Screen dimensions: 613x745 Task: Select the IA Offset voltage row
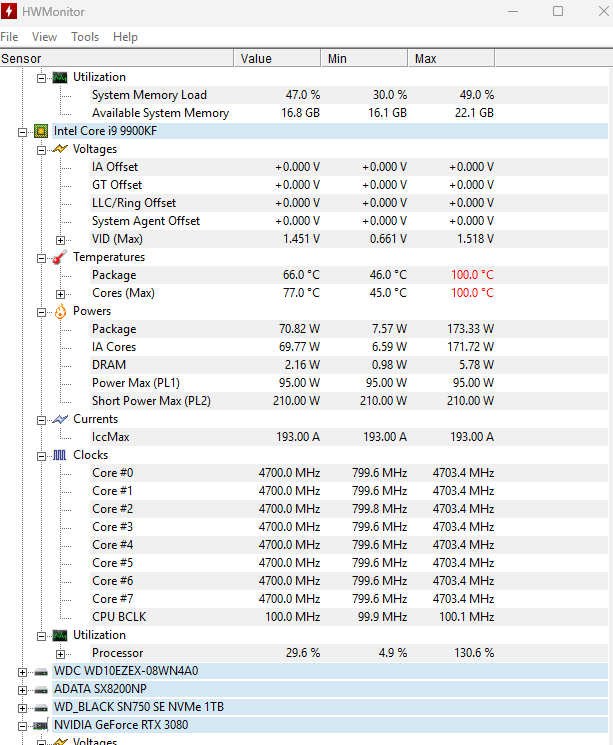349,167
